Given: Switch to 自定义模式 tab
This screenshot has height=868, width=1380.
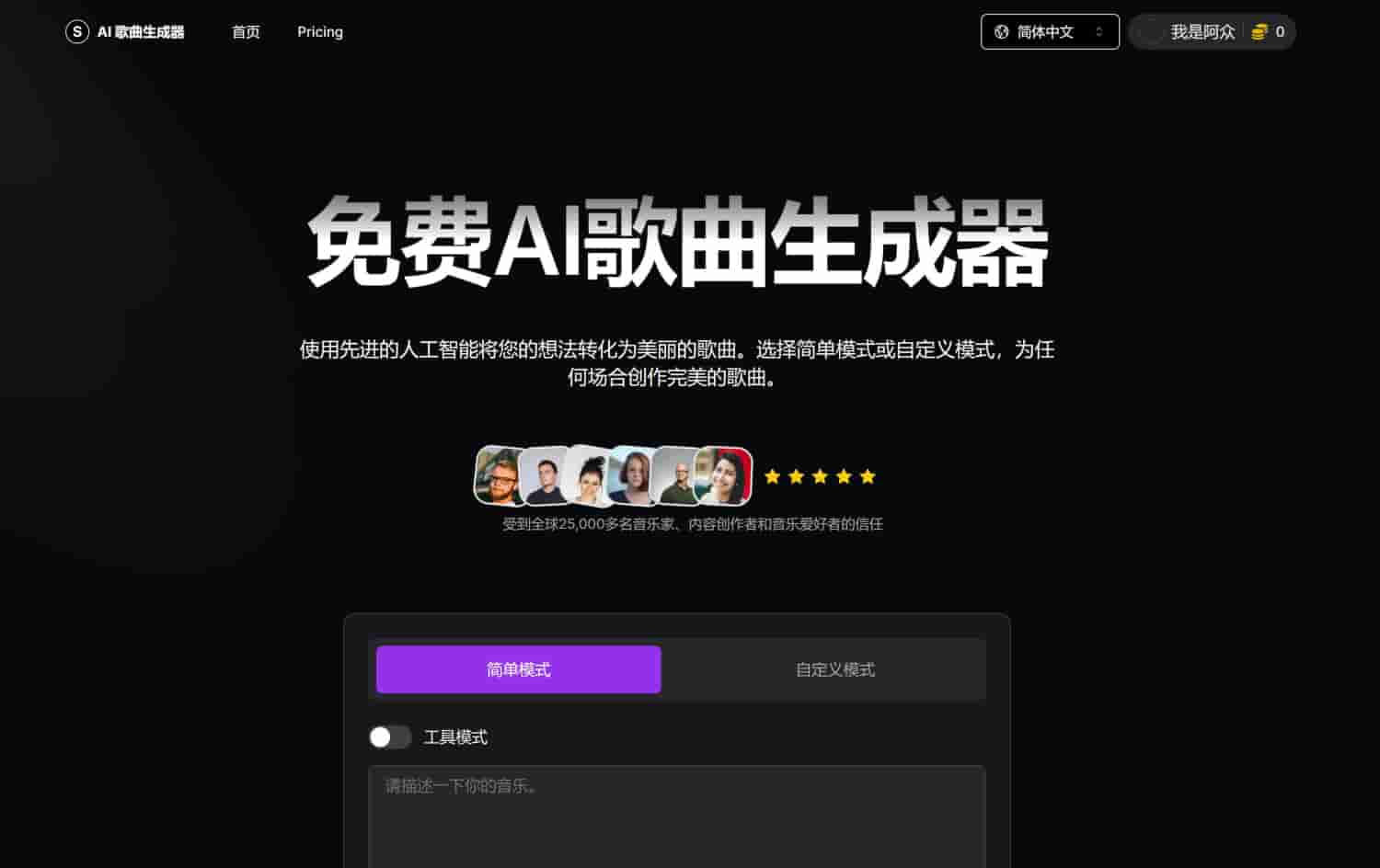Looking at the screenshot, I should point(834,669).
